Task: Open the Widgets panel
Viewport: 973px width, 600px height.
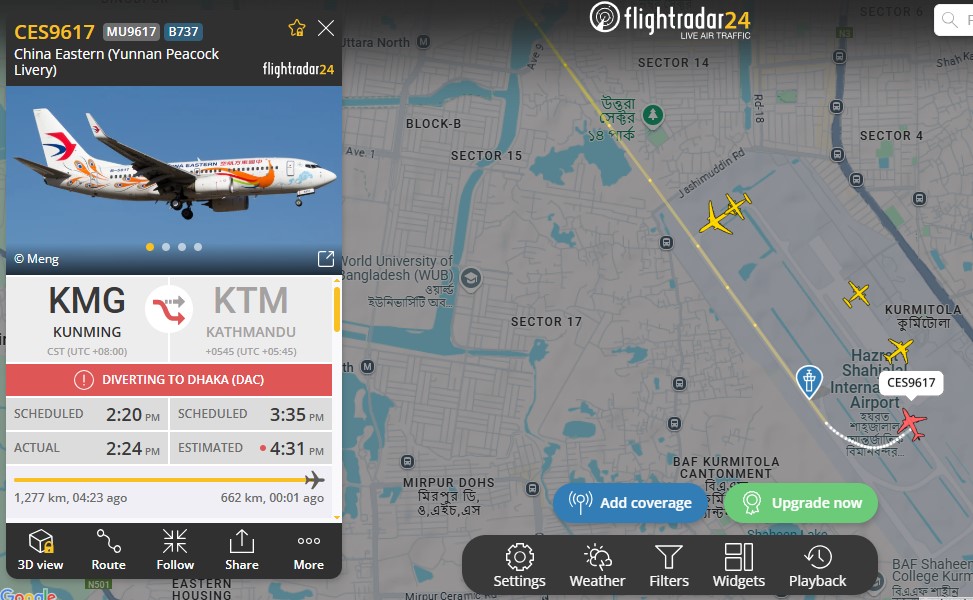Action: [738, 565]
